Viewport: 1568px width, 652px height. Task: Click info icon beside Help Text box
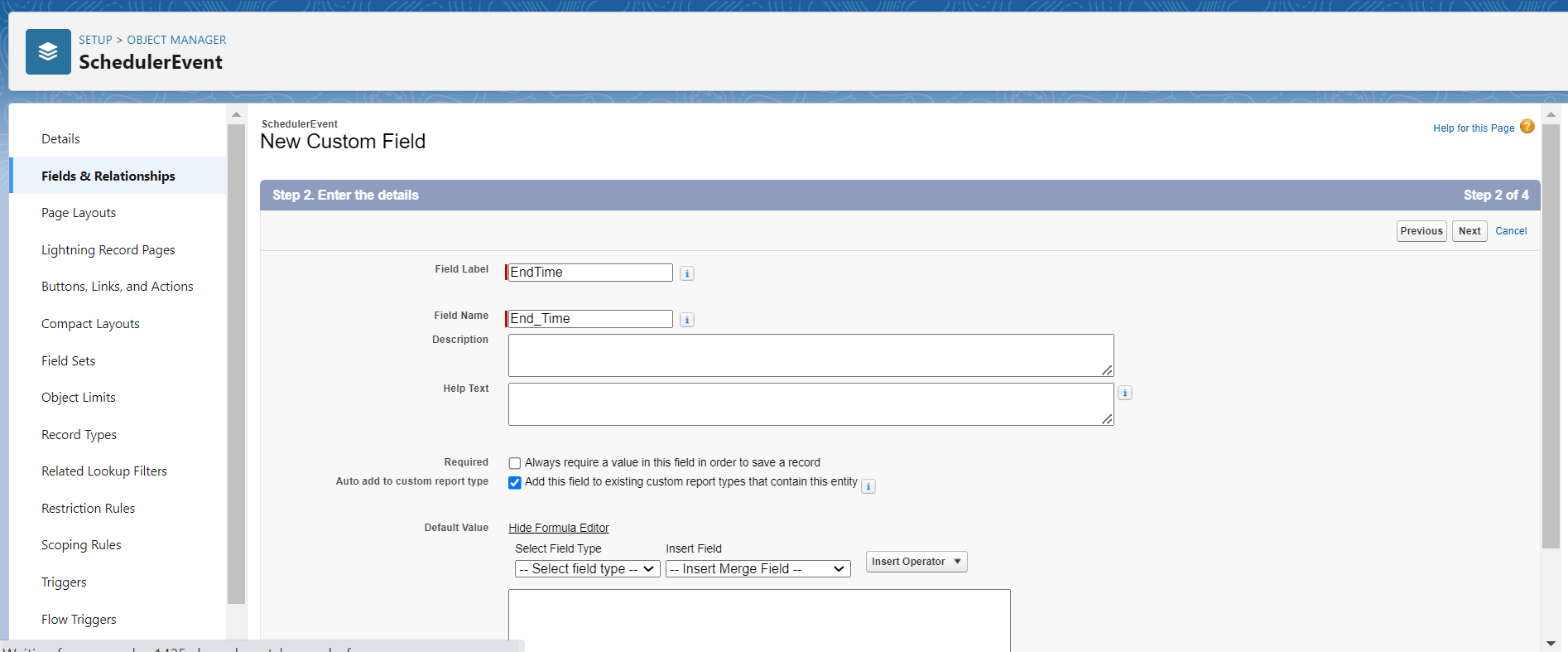[1124, 393]
